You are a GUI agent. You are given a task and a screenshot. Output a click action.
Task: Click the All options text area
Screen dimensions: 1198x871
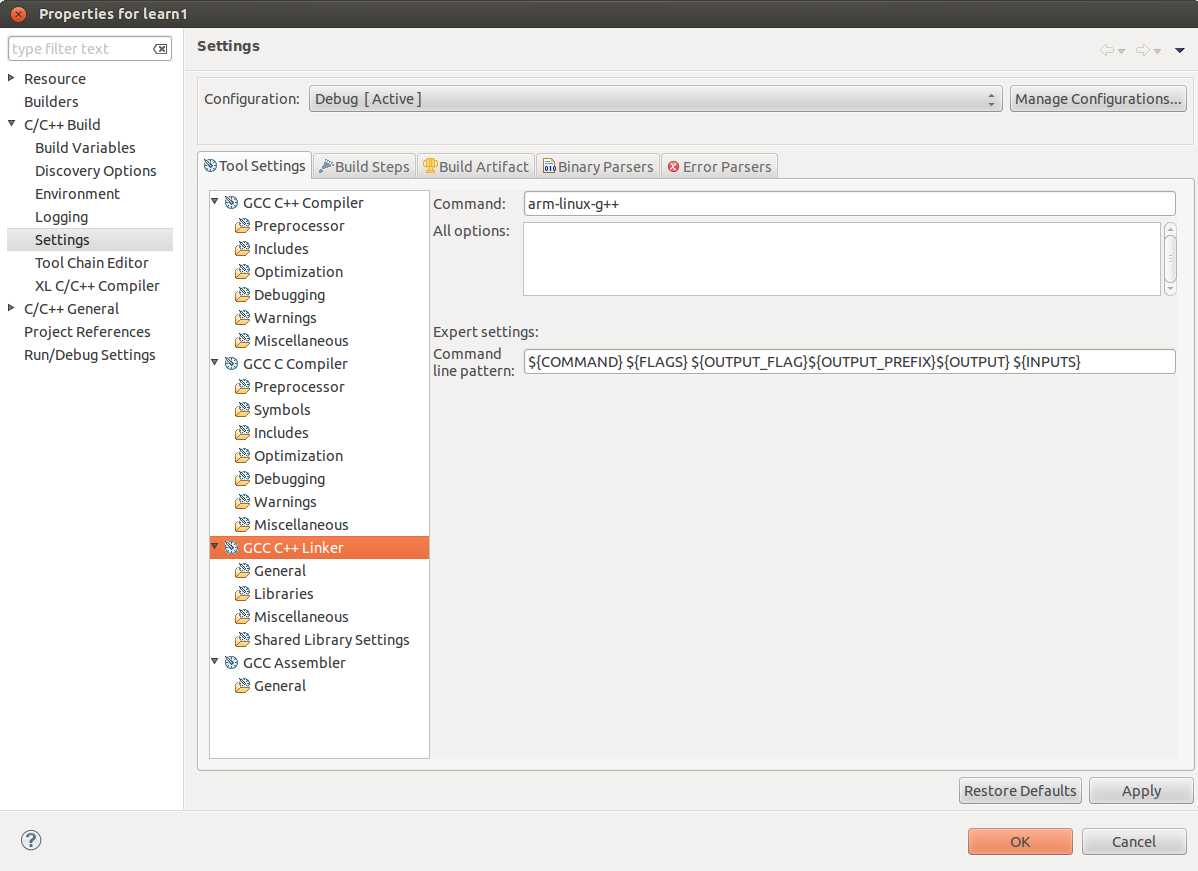[842, 259]
